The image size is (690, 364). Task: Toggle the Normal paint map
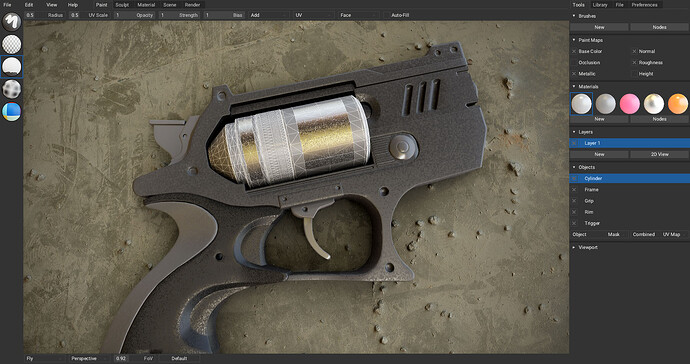pos(634,51)
